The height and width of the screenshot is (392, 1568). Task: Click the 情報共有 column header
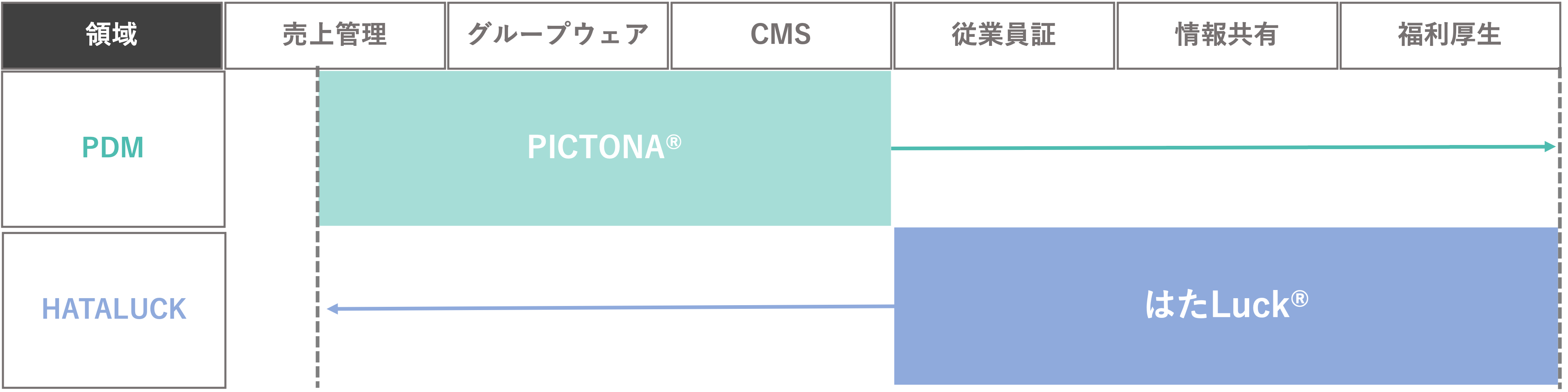(1227, 35)
